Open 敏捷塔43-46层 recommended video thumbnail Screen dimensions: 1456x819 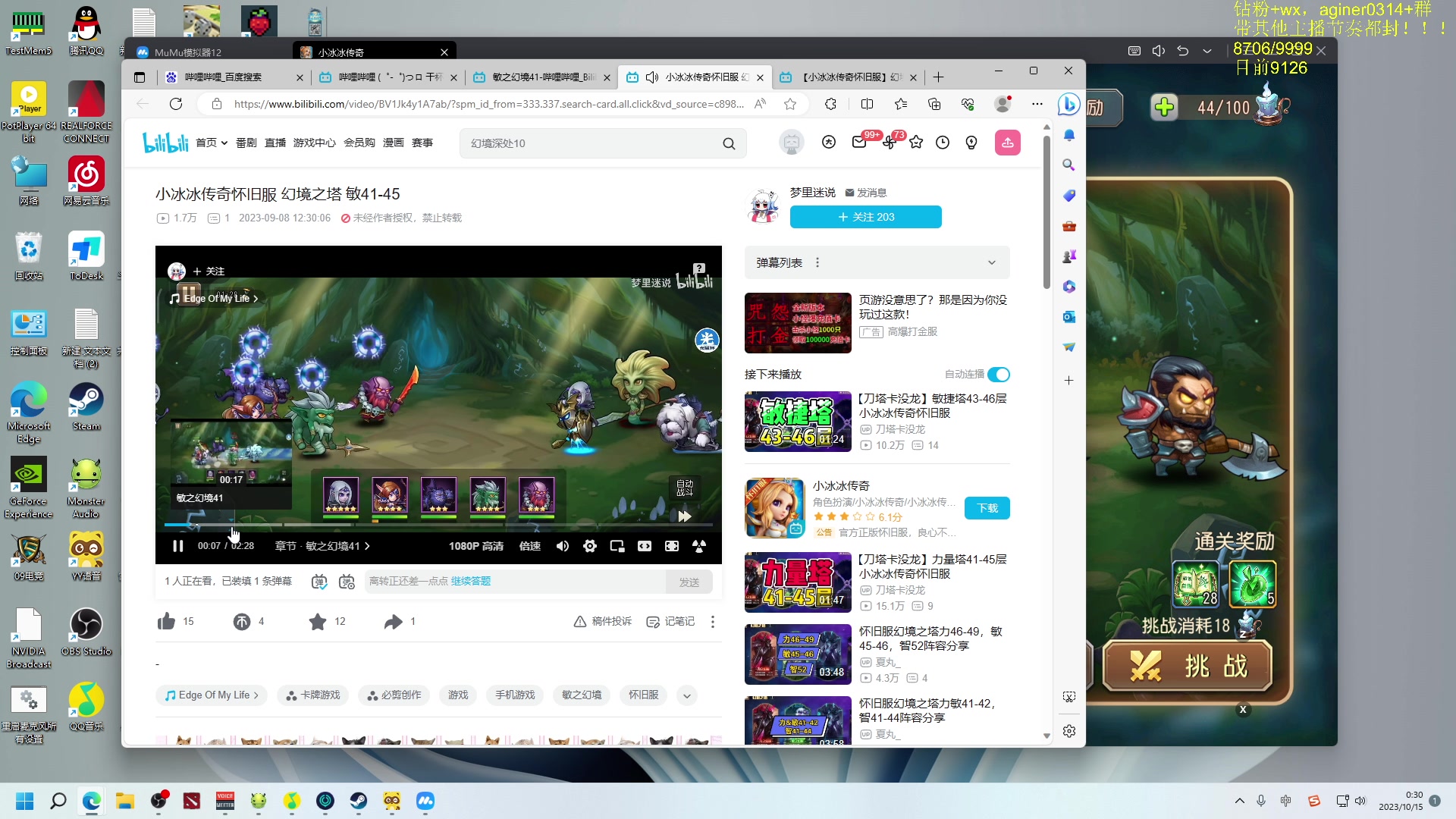[798, 422]
